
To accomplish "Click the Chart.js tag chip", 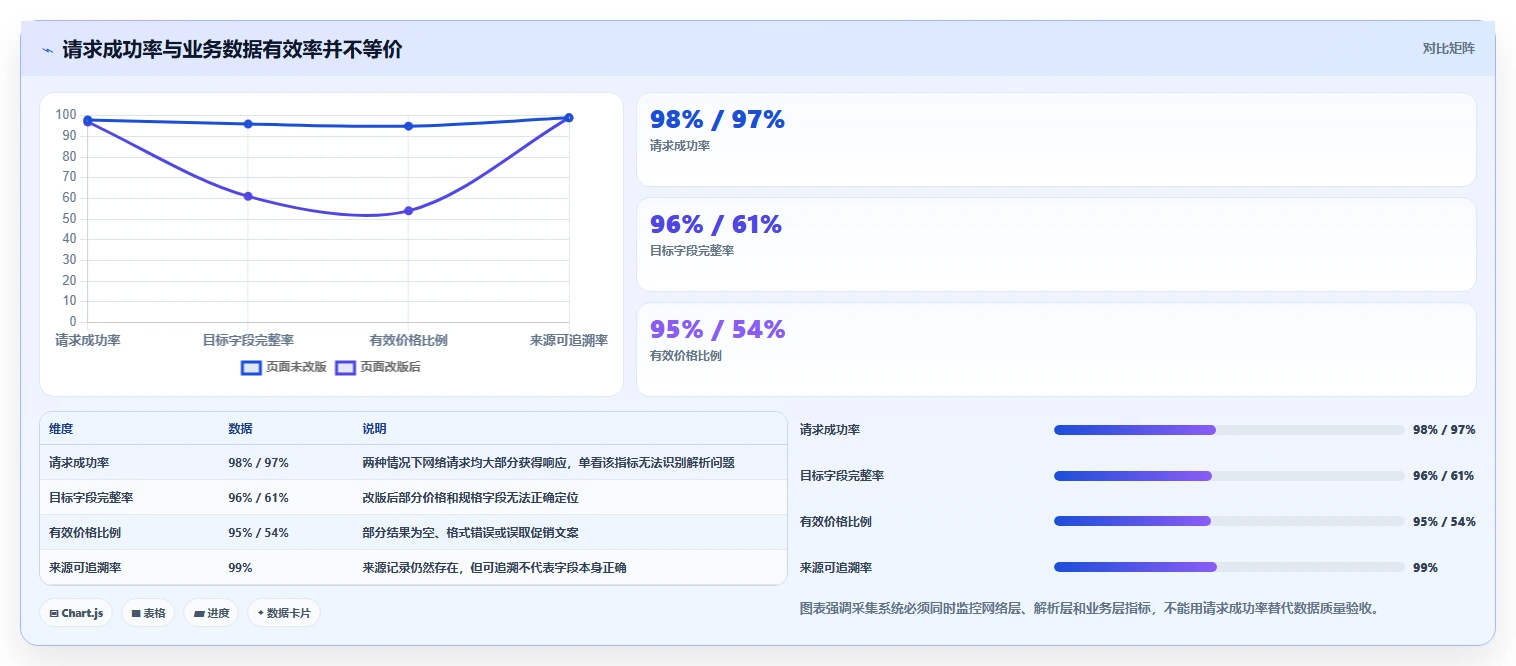I will pyautogui.click(x=76, y=613).
